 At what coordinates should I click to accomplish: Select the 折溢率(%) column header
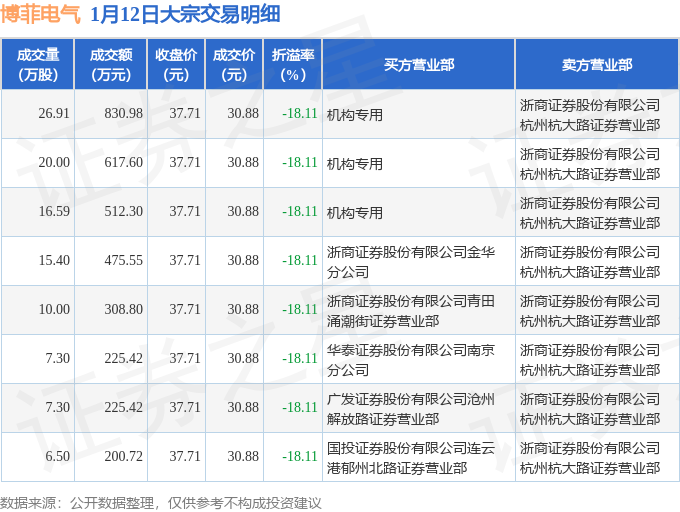(x=293, y=65)
